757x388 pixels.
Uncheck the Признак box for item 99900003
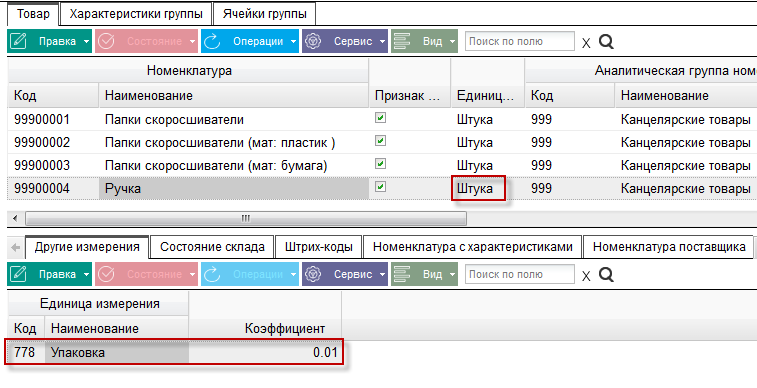click(x=380, y=164)
